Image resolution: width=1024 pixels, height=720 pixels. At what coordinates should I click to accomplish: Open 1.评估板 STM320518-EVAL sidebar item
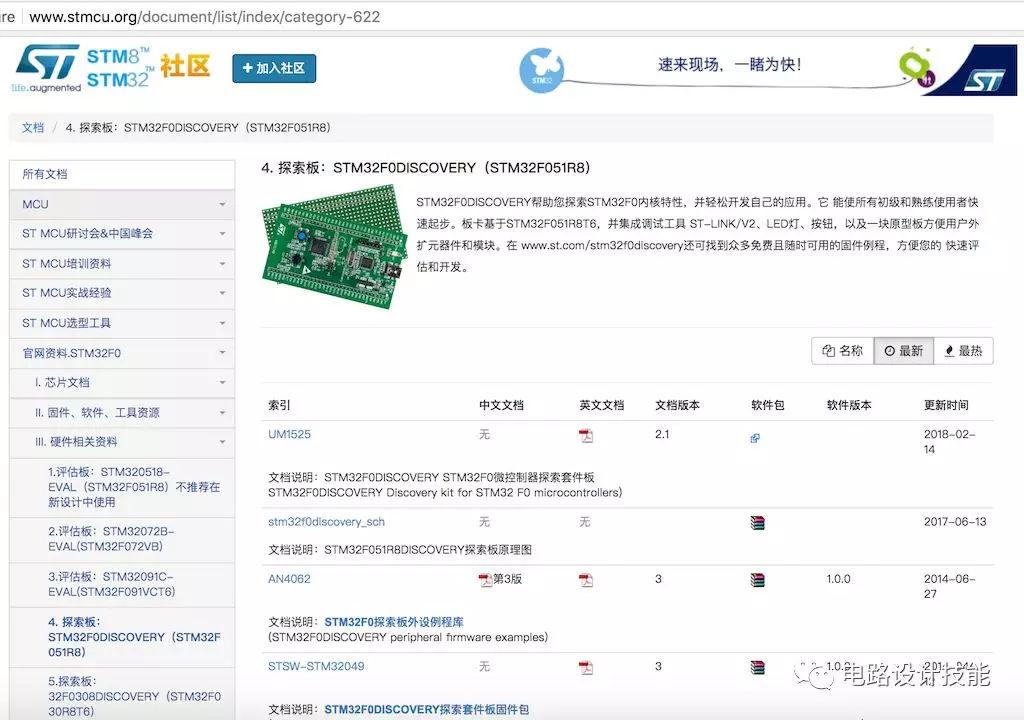tap(122, 487)
